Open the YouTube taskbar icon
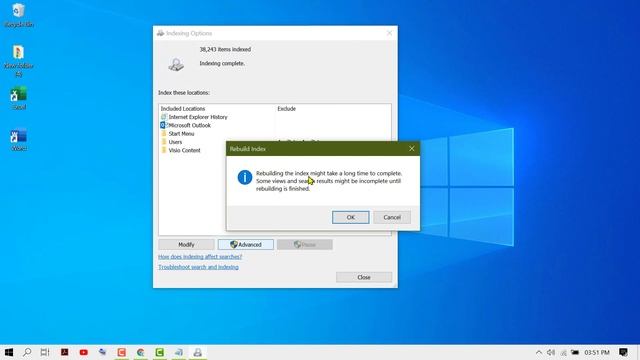The image size is (640, 360). pos(84,352)
